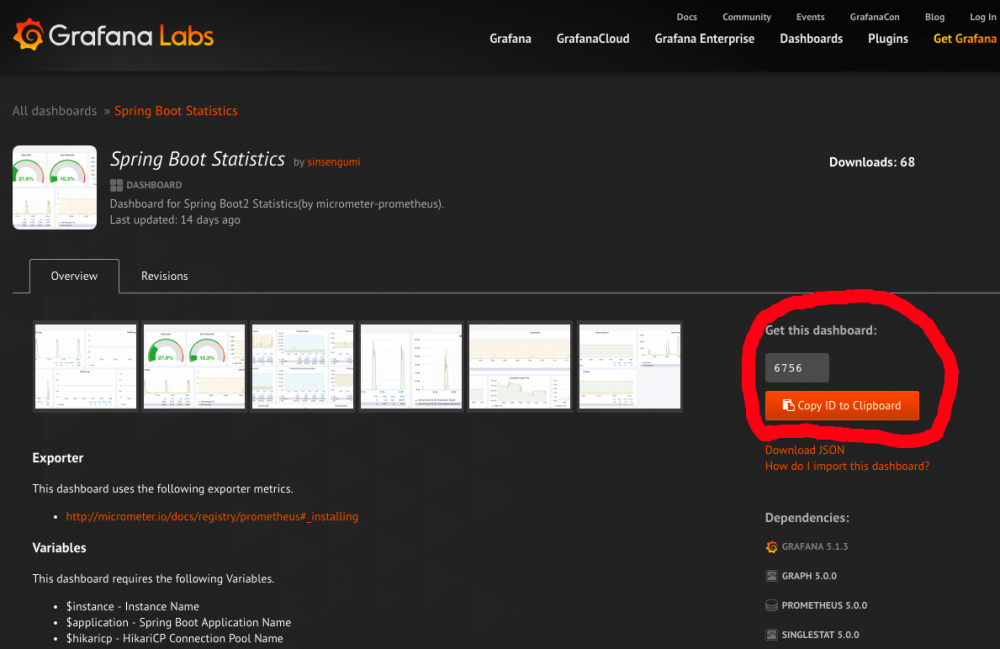
Task: Open 'How do I import this dashboard?' link
Action: coord(846,466)
